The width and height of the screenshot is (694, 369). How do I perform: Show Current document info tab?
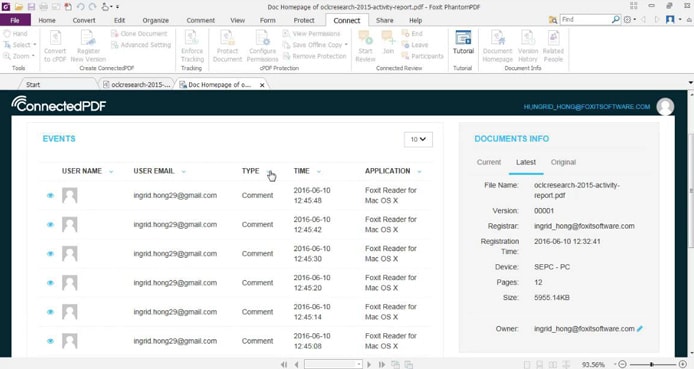click(x=489, y=162)
